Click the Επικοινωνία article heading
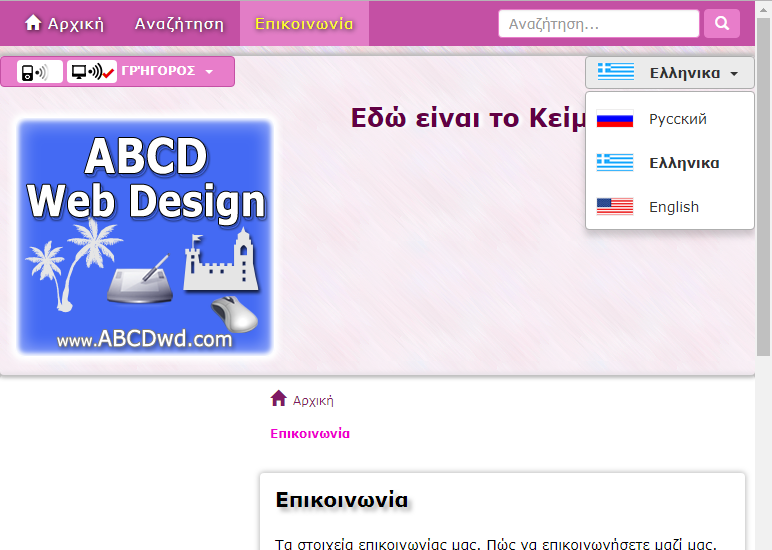The width and height of the screenshot is (772, 550). pos(342,500)
